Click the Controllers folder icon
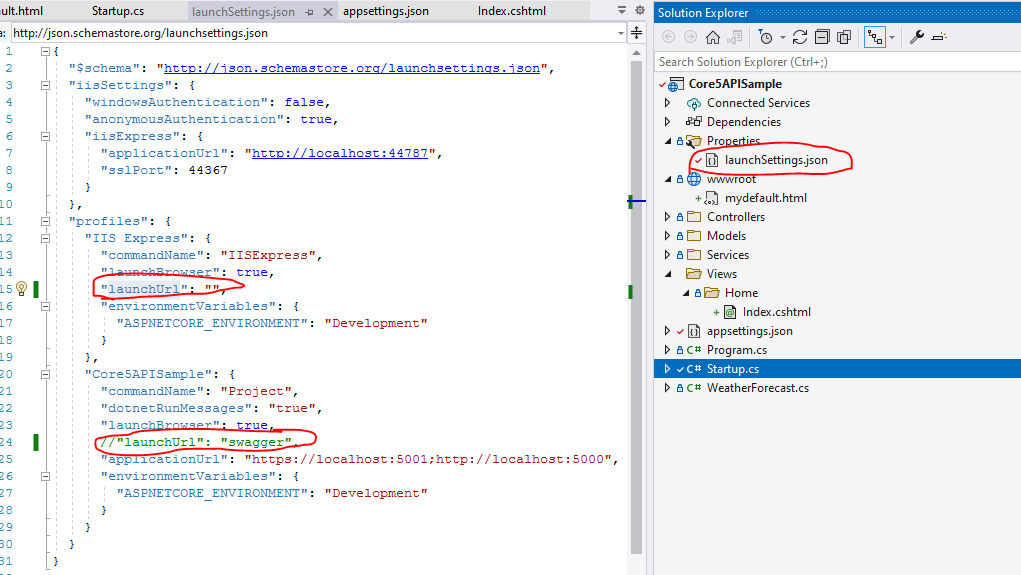1021x575 pixels. [x=694, y=217]
